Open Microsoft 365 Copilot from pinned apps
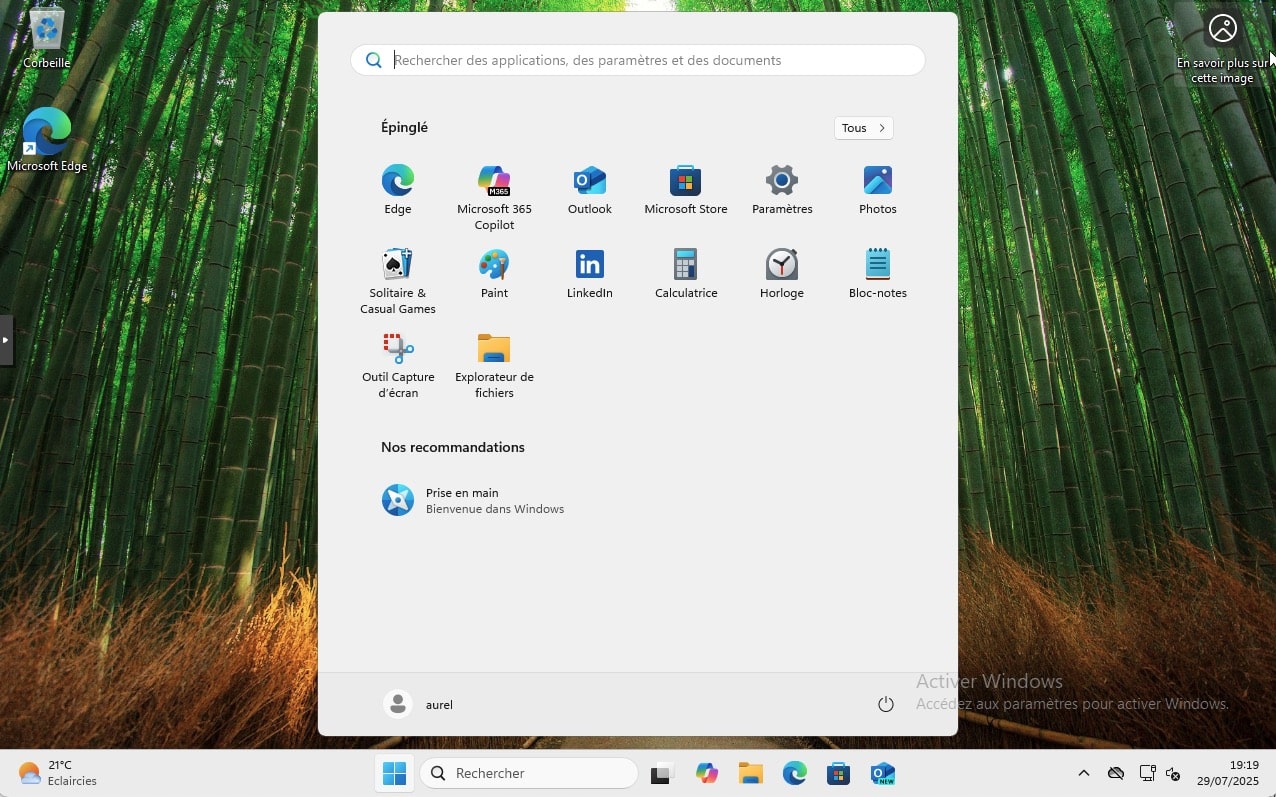Screen dimensions: 1276x797 pos(494,196)
